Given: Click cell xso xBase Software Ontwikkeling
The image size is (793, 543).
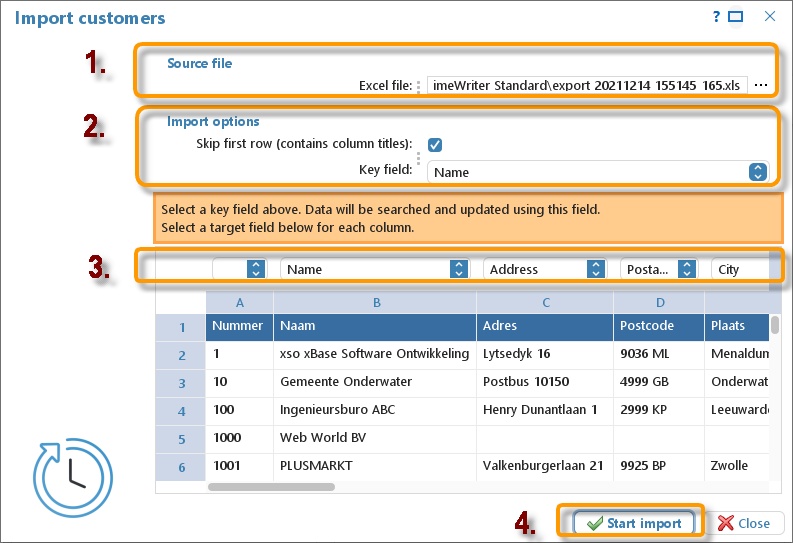Looking at the screenshot, I should [375, 354].
